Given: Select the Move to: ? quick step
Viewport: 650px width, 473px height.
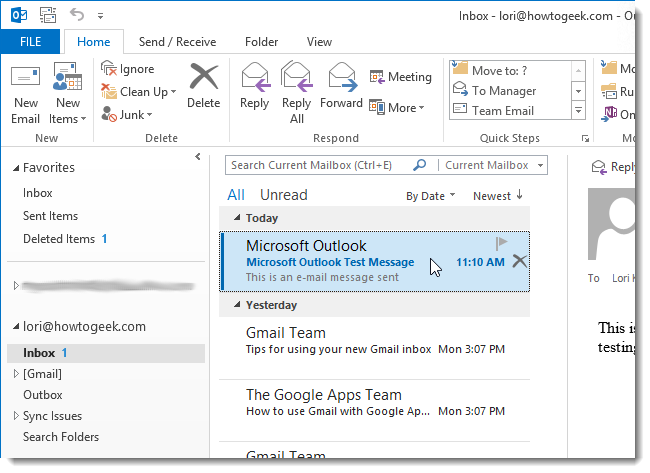Looking at the screenshot, I should click(511, 70).
